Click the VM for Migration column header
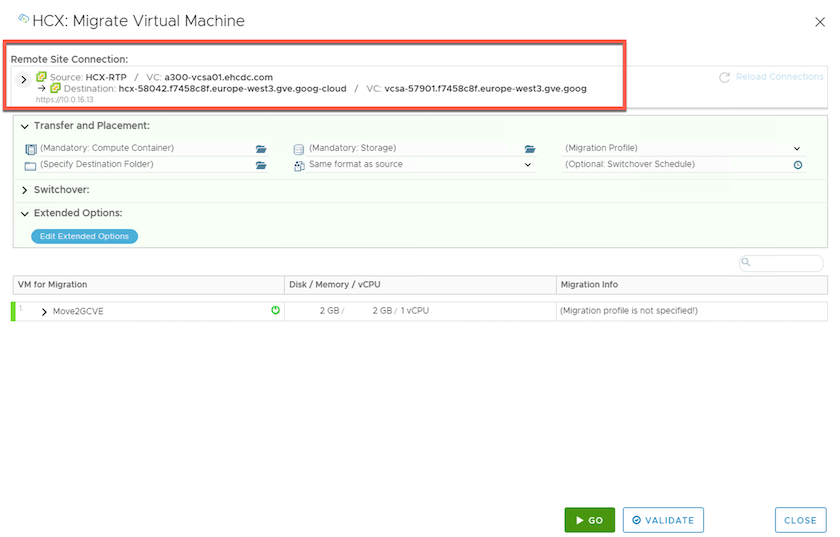Viewport: 840px width, 537px height. pos(148,285)
